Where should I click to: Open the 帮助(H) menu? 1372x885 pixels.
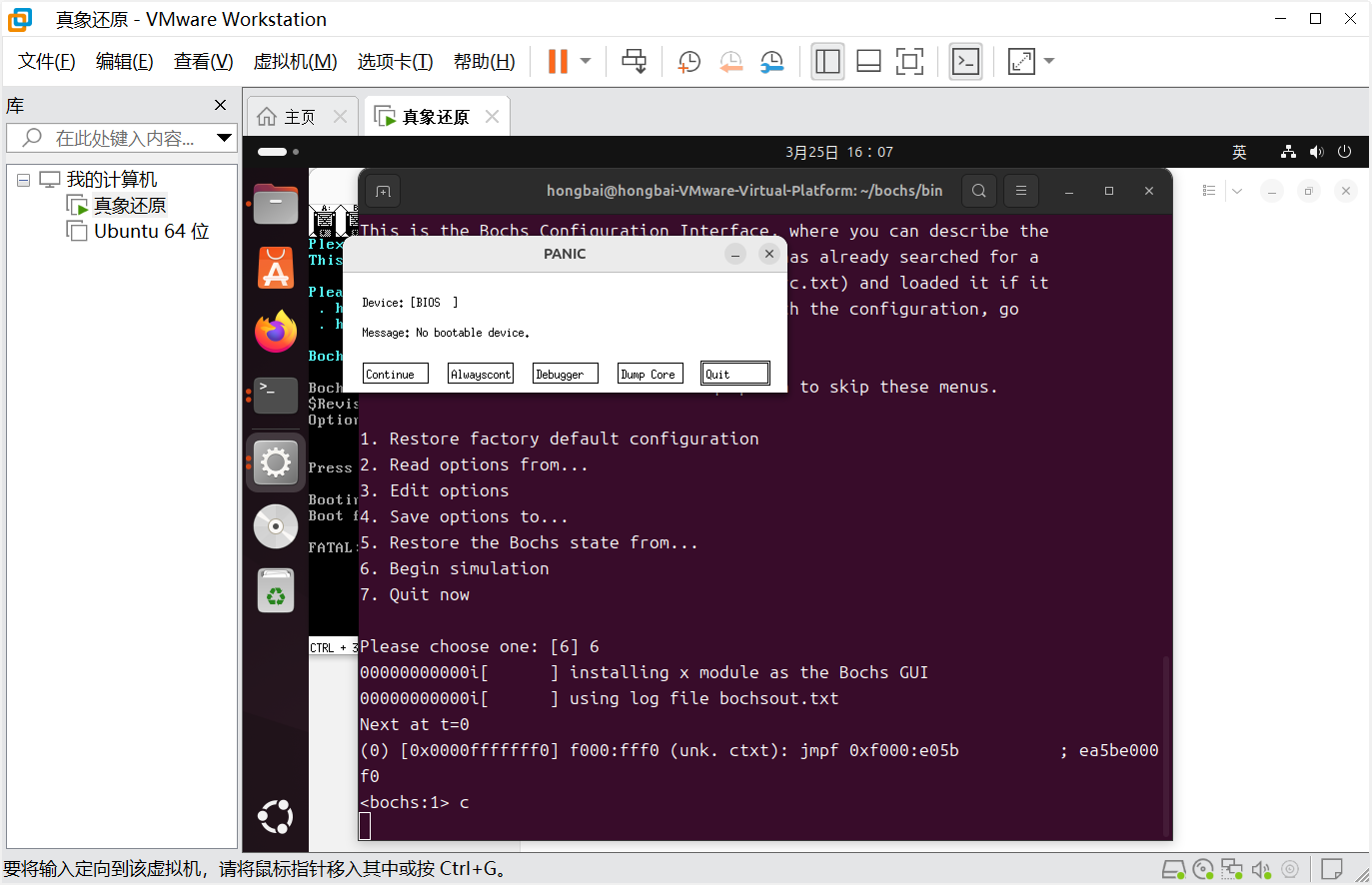tap(485, 61)
